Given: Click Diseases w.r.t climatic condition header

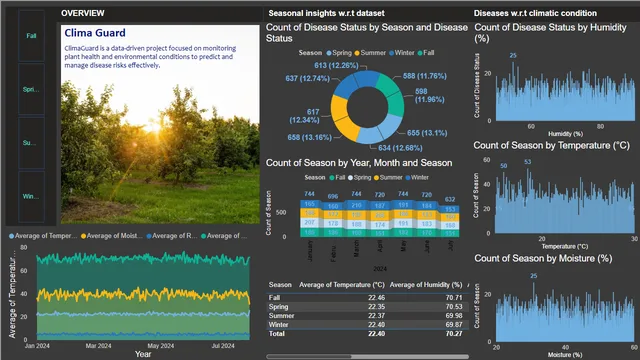Looking at the screenshot, I should pyautogui.click(x=535, y=13).
